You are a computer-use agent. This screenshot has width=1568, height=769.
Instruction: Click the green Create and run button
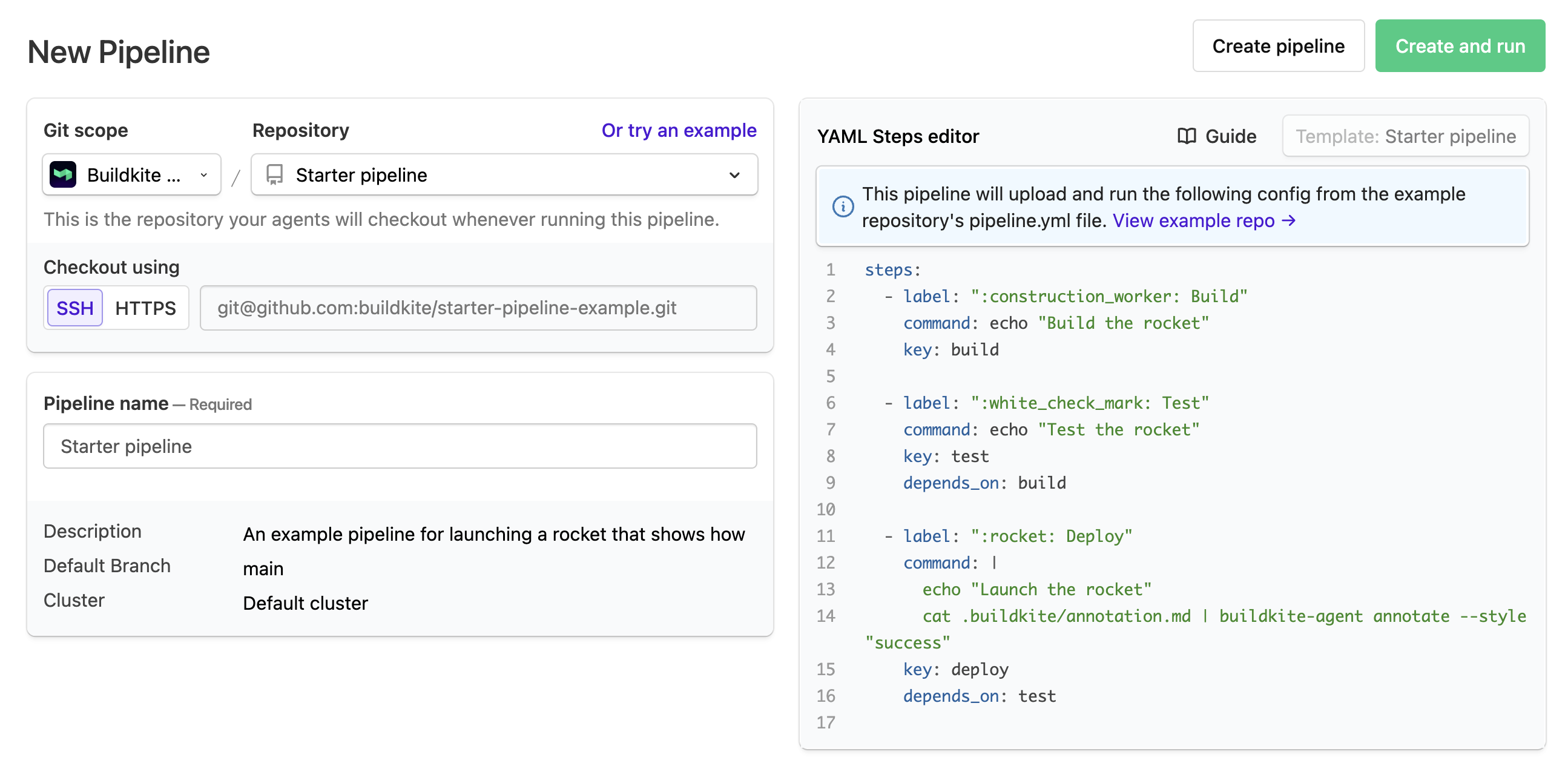[1460, 45]
